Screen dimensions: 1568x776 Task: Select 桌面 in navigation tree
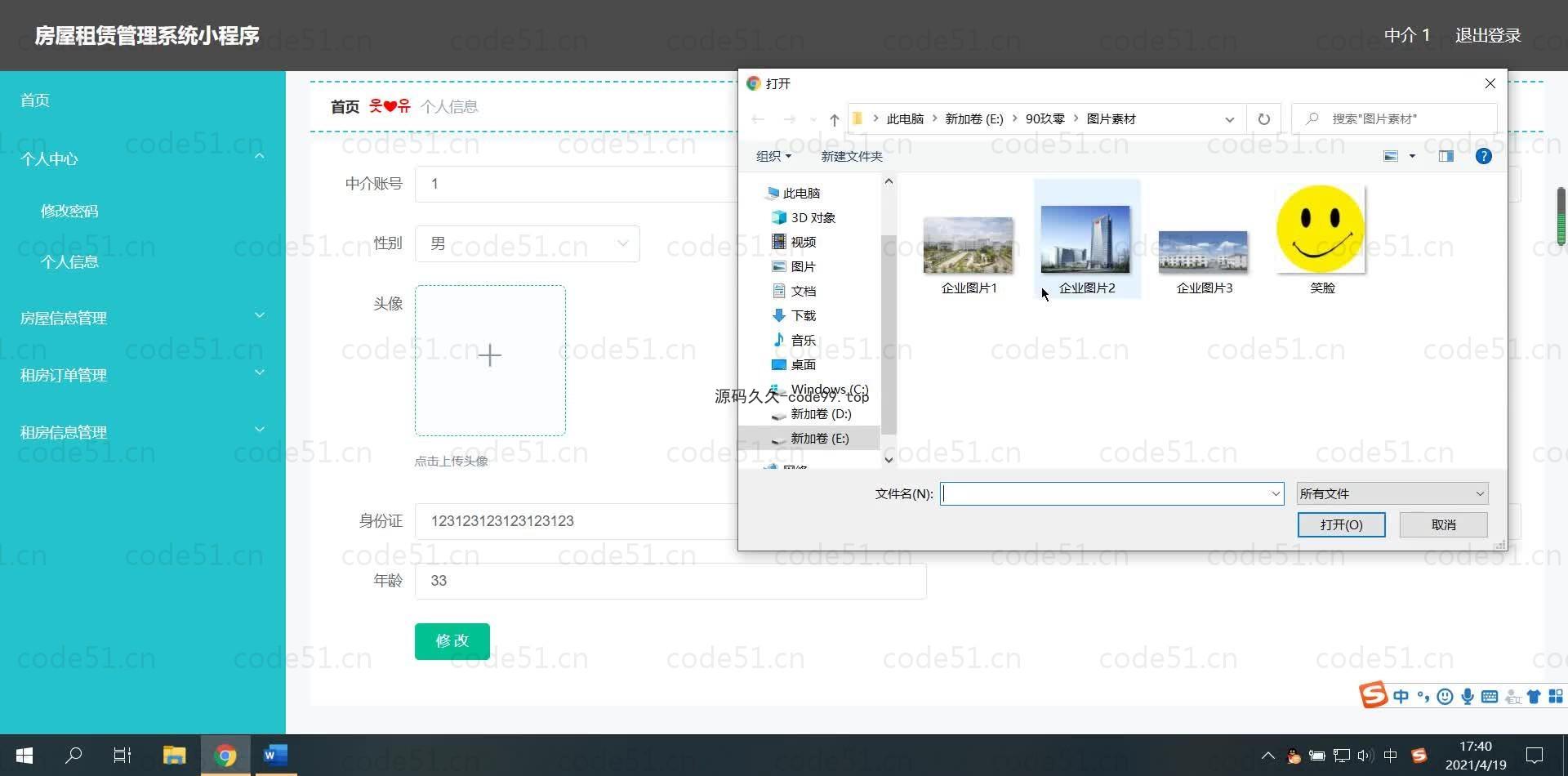[794, 364]
